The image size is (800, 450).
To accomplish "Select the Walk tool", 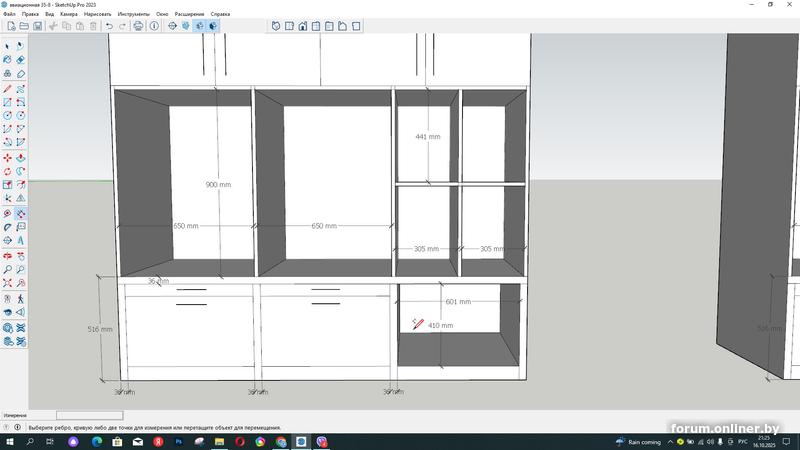I will (x=20, y=298).
